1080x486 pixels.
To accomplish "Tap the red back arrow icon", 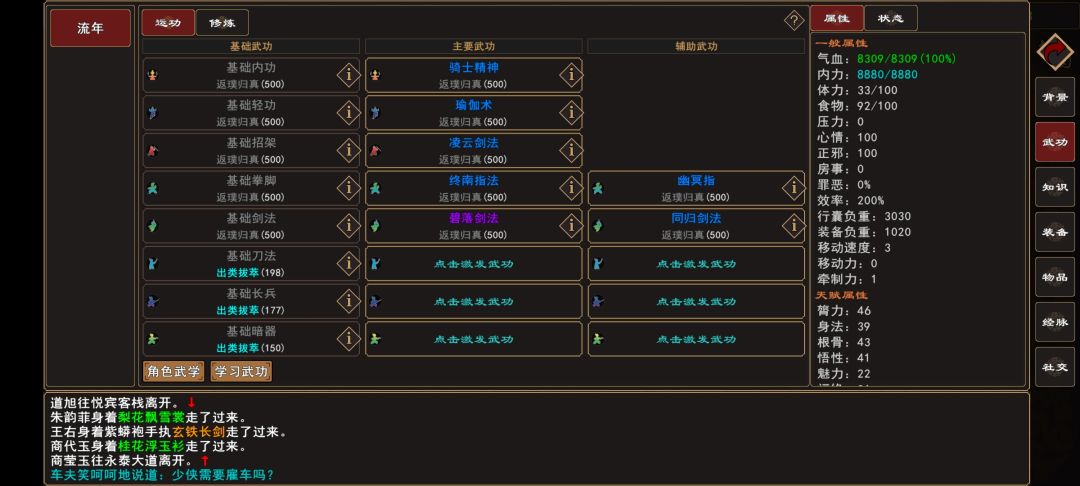I will coord(1055,52).
